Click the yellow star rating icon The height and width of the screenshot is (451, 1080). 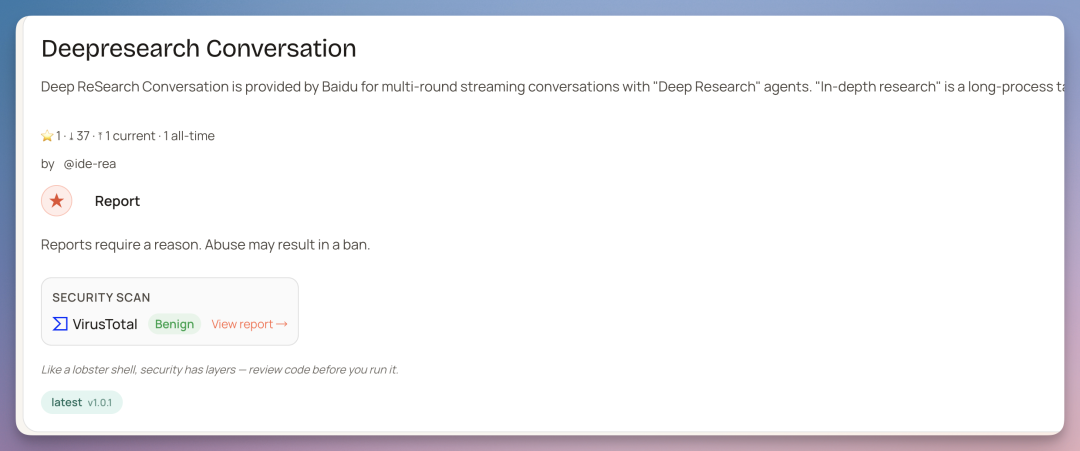[47, 136]
